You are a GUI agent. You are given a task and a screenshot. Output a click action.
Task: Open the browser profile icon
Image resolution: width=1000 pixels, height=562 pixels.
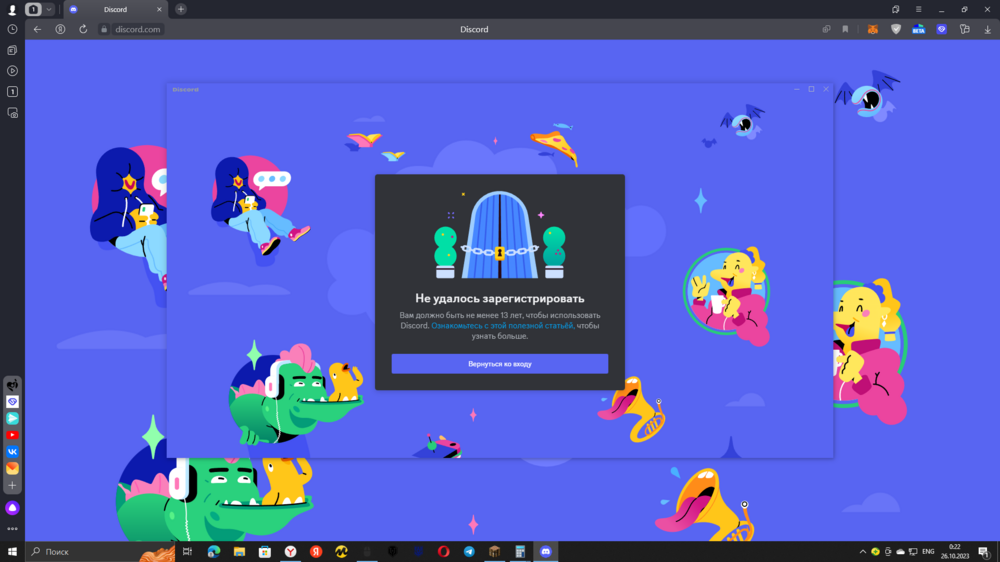coord(12,10)
